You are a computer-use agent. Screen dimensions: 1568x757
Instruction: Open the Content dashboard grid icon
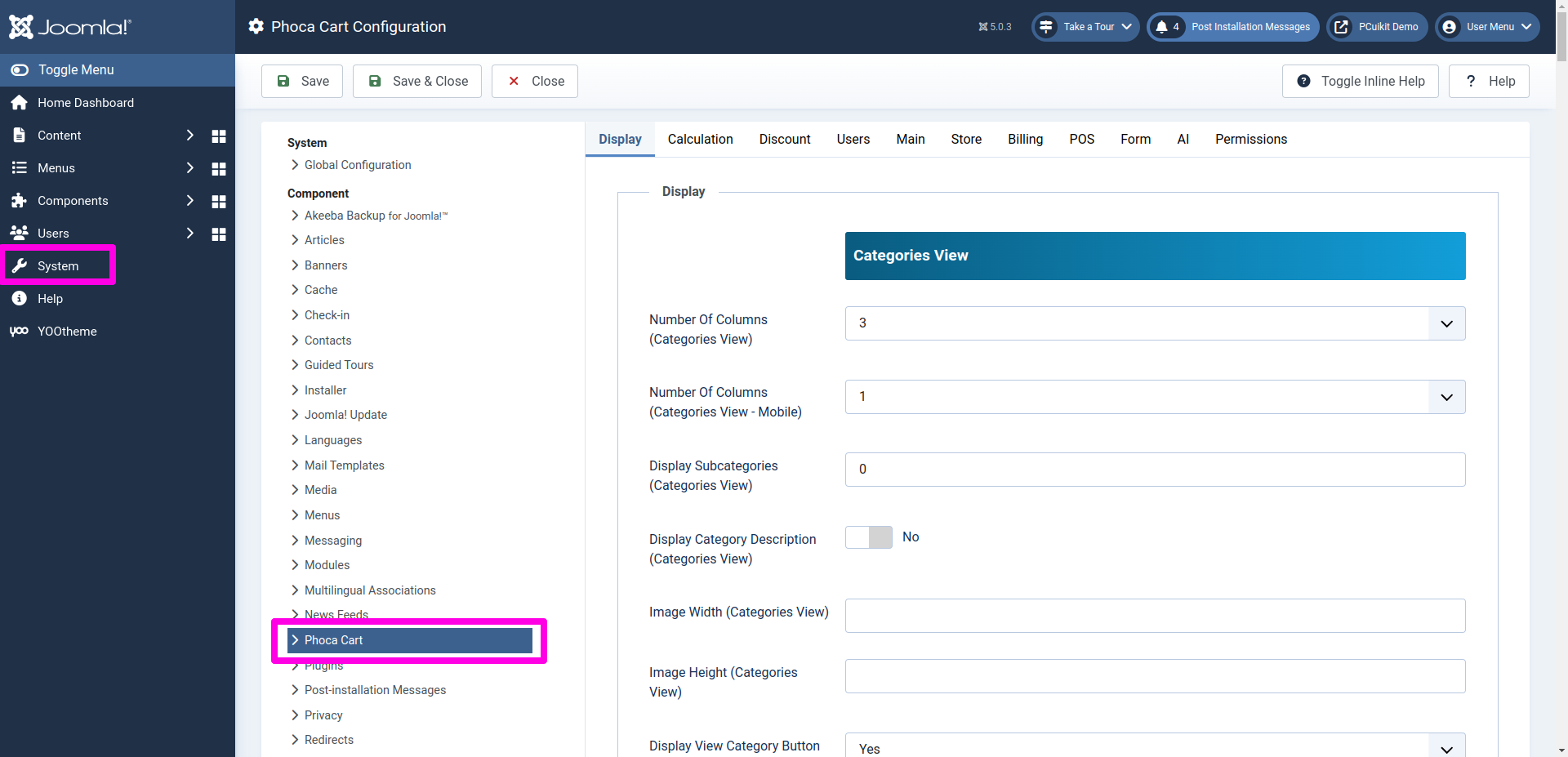point(219,136)
